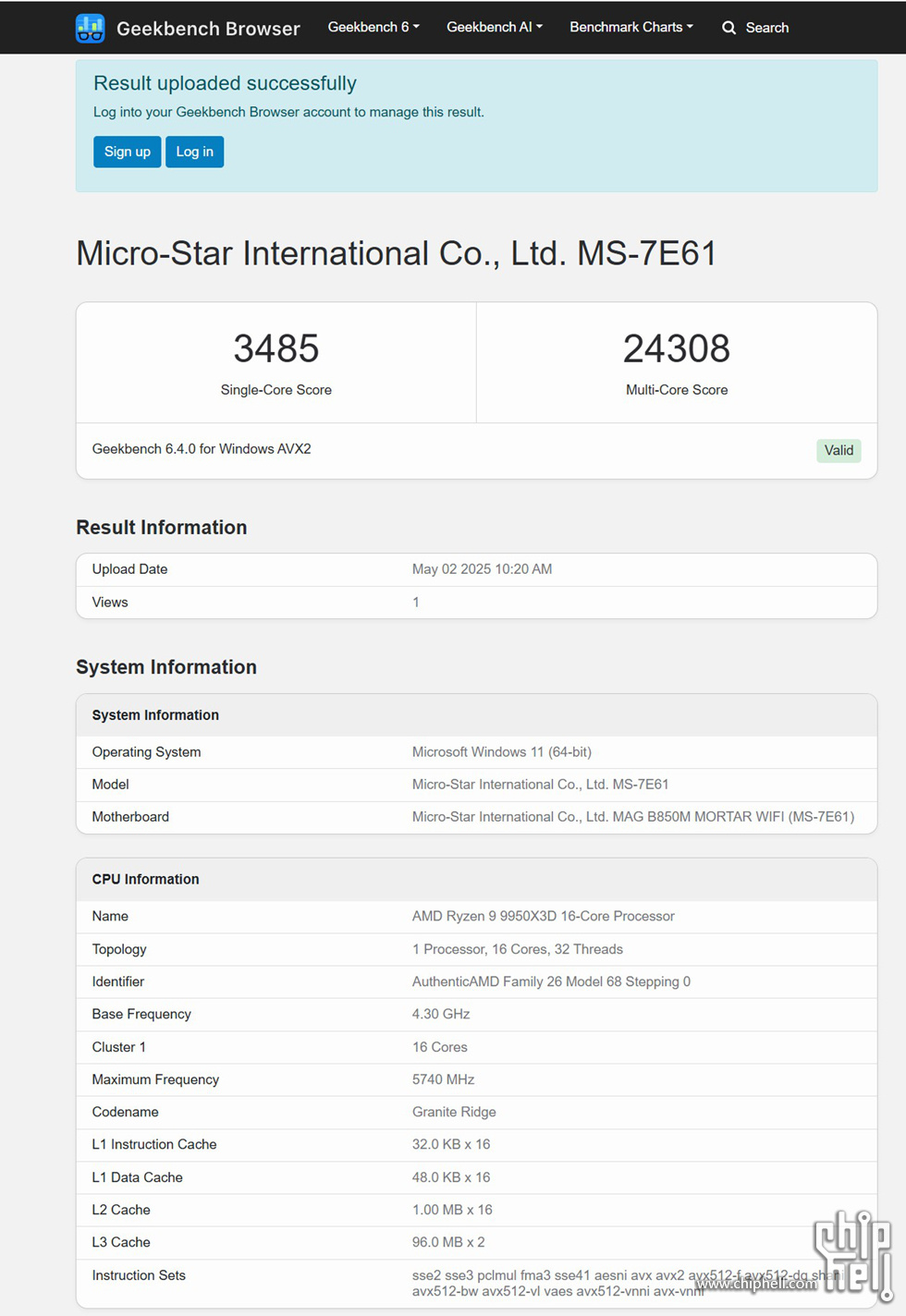Click the Geekbench Browser title link
The width and height of the screenshot is (906, 1316).
[x=208, y=29]
